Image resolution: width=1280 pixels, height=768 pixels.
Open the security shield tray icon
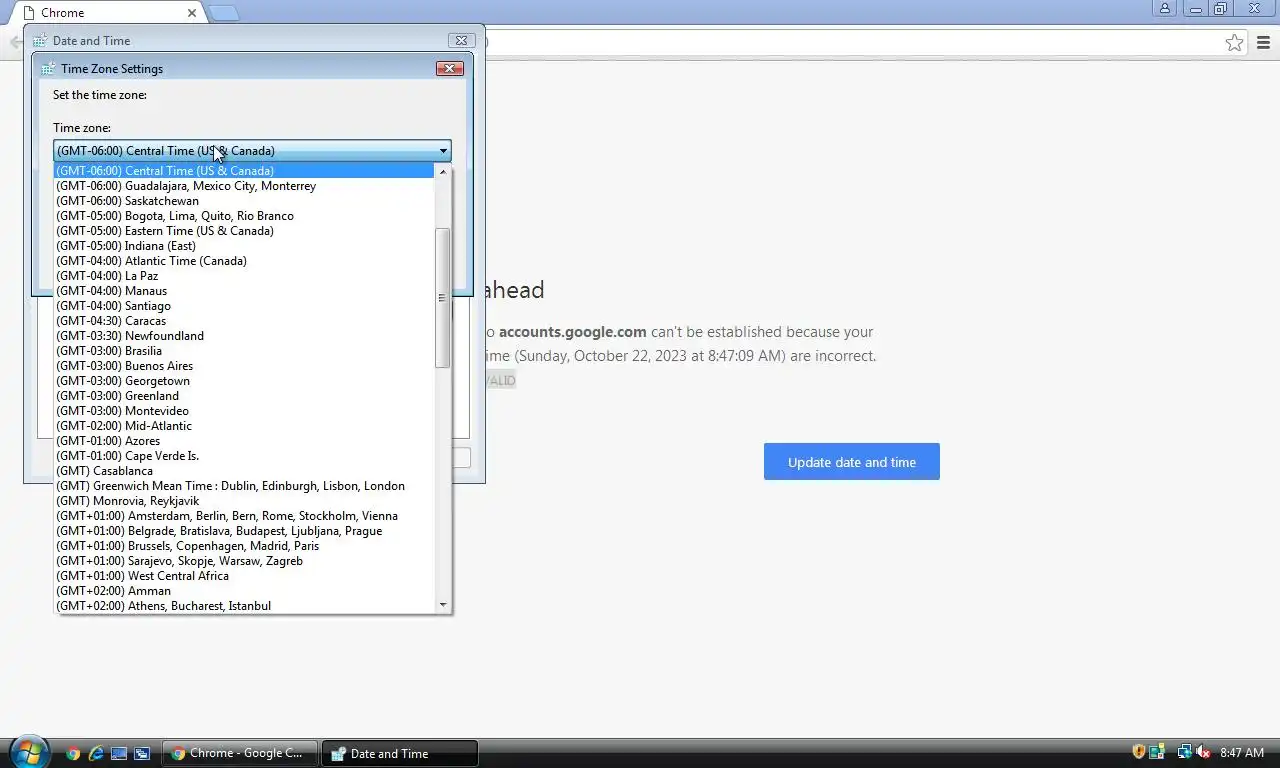pyautogui.click(x=1139, y=752)
